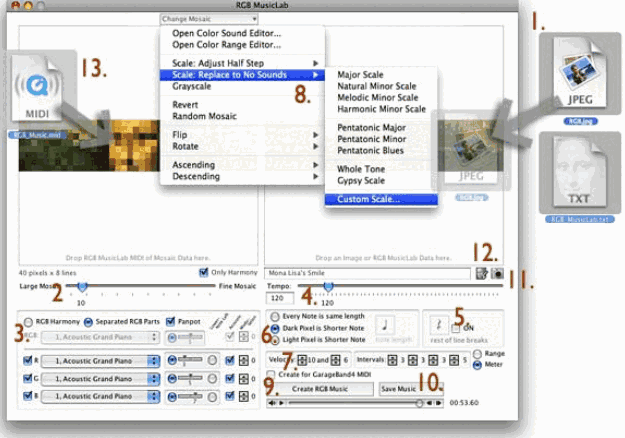Click the R row octave stepper
The width and height of the screenshot is (625, 438).
244,361
